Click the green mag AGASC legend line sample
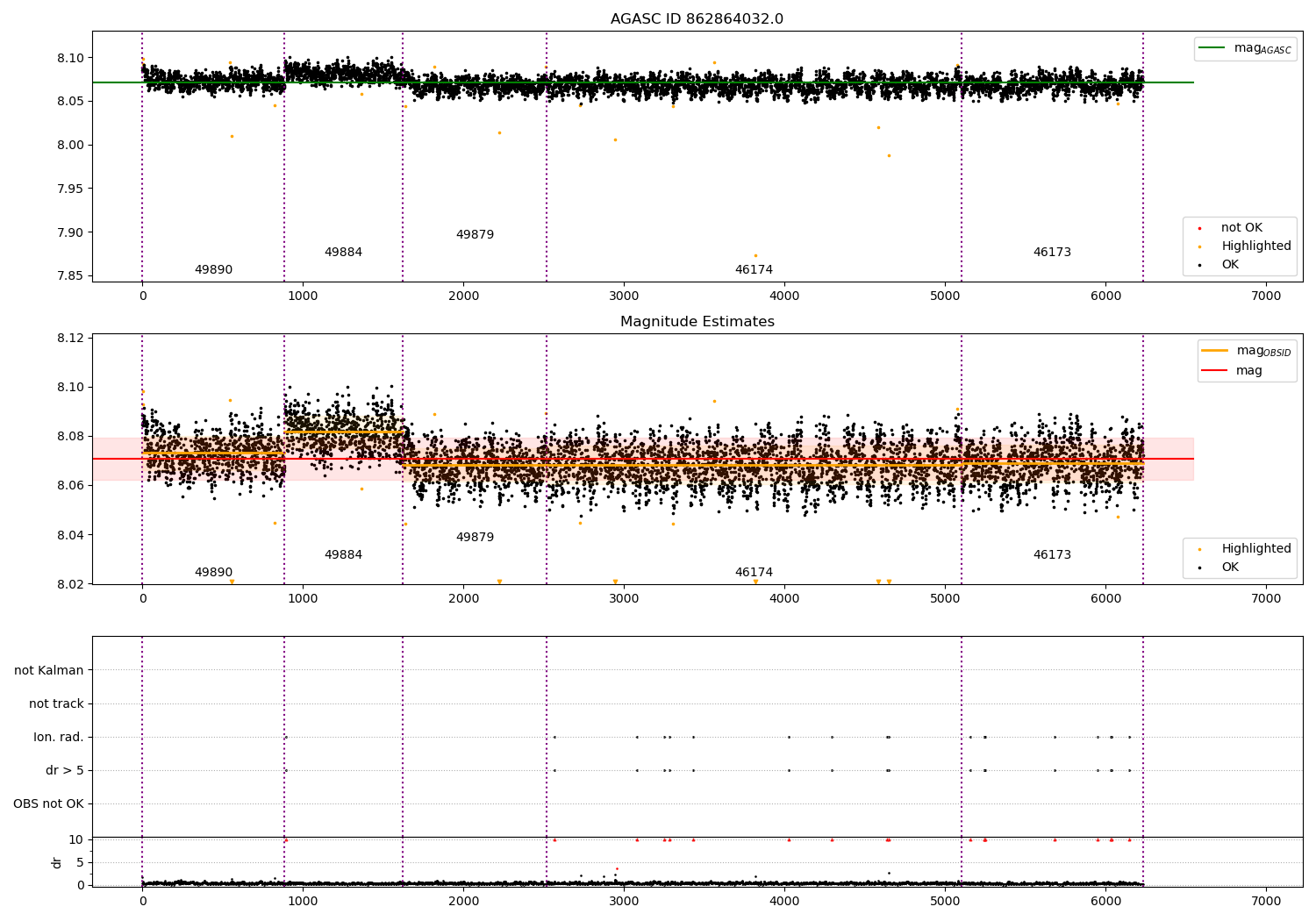Image resolution: width=1316 pixels, height=921 pixels. click(1212, 48)
